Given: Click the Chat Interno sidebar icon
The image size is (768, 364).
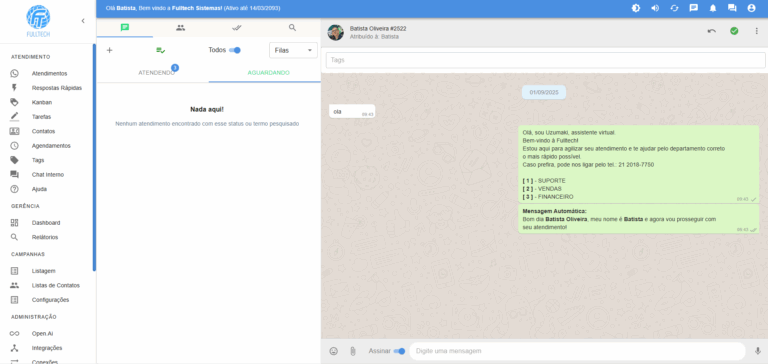Looking at the screenshot, I should coord(14,174).
